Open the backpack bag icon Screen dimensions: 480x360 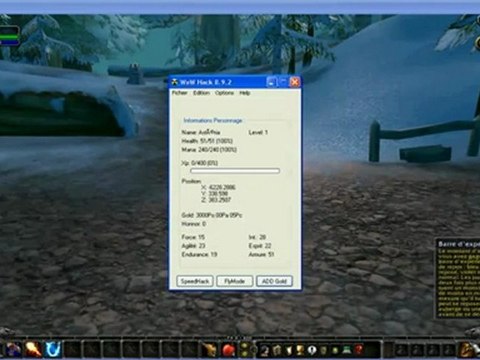[x=468, y=349]
